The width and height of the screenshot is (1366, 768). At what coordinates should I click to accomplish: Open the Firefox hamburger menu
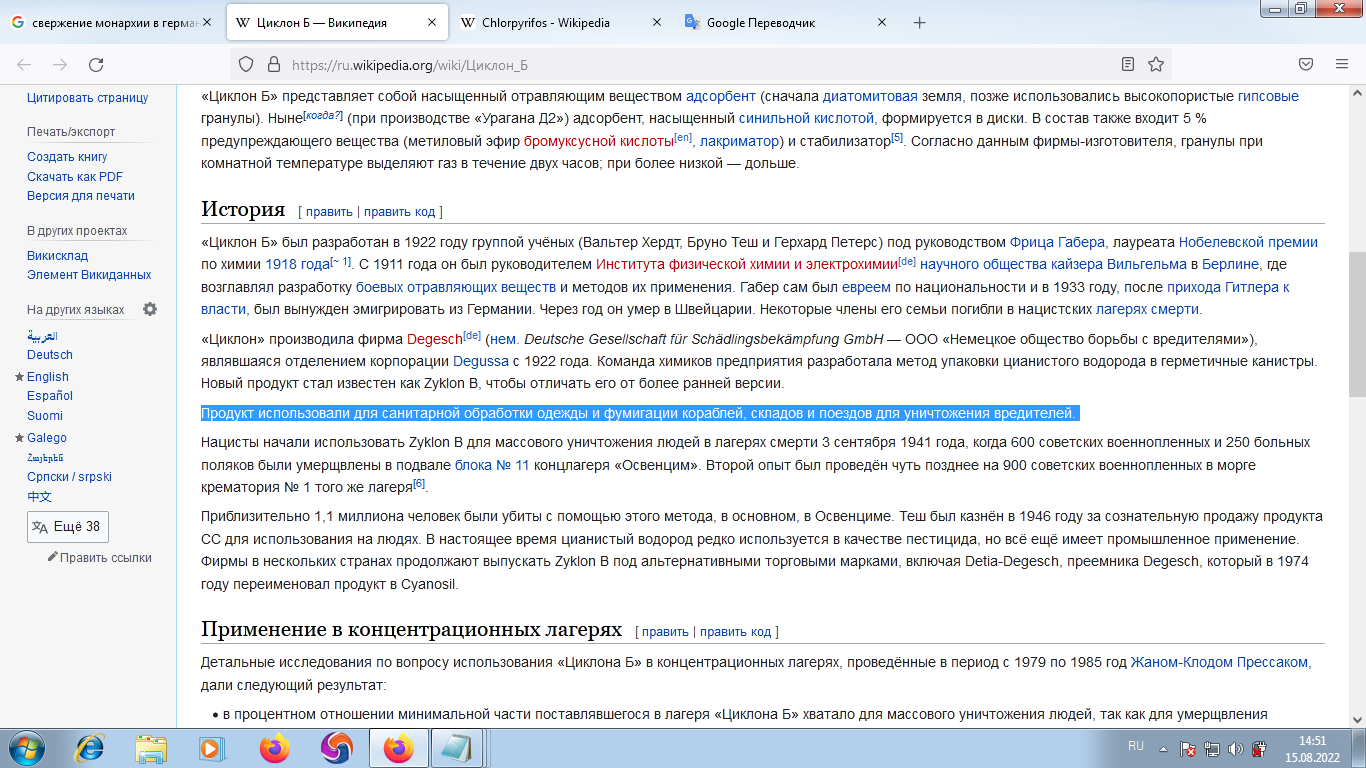[1342, 65]
